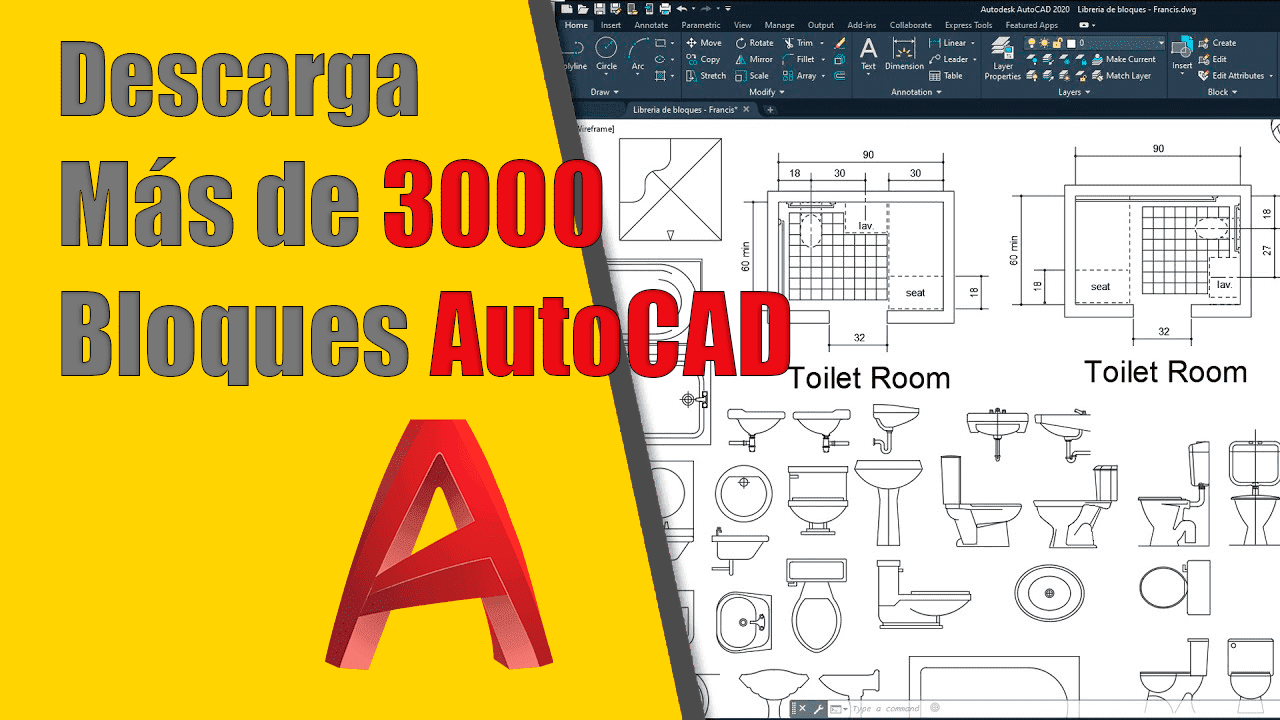Expand the Block panel dropdown
Image resolution: width=1280 pixels, height=720 pixels.
[x=1222, y=92]
